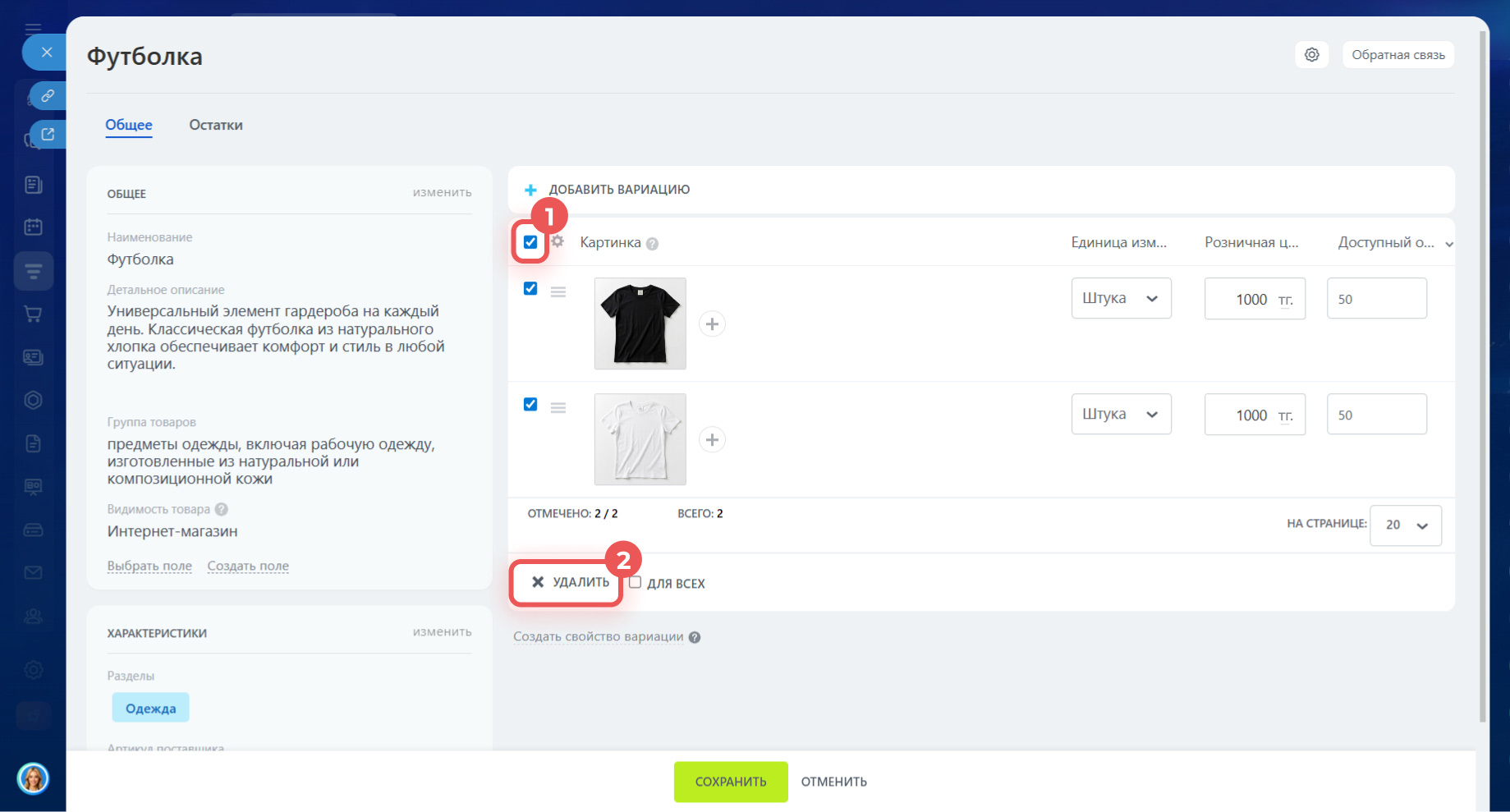The height and width of the screenshot is (812, 1510).
Task: Click the settings gear icon near Обратная связь
Action: 1311,55
